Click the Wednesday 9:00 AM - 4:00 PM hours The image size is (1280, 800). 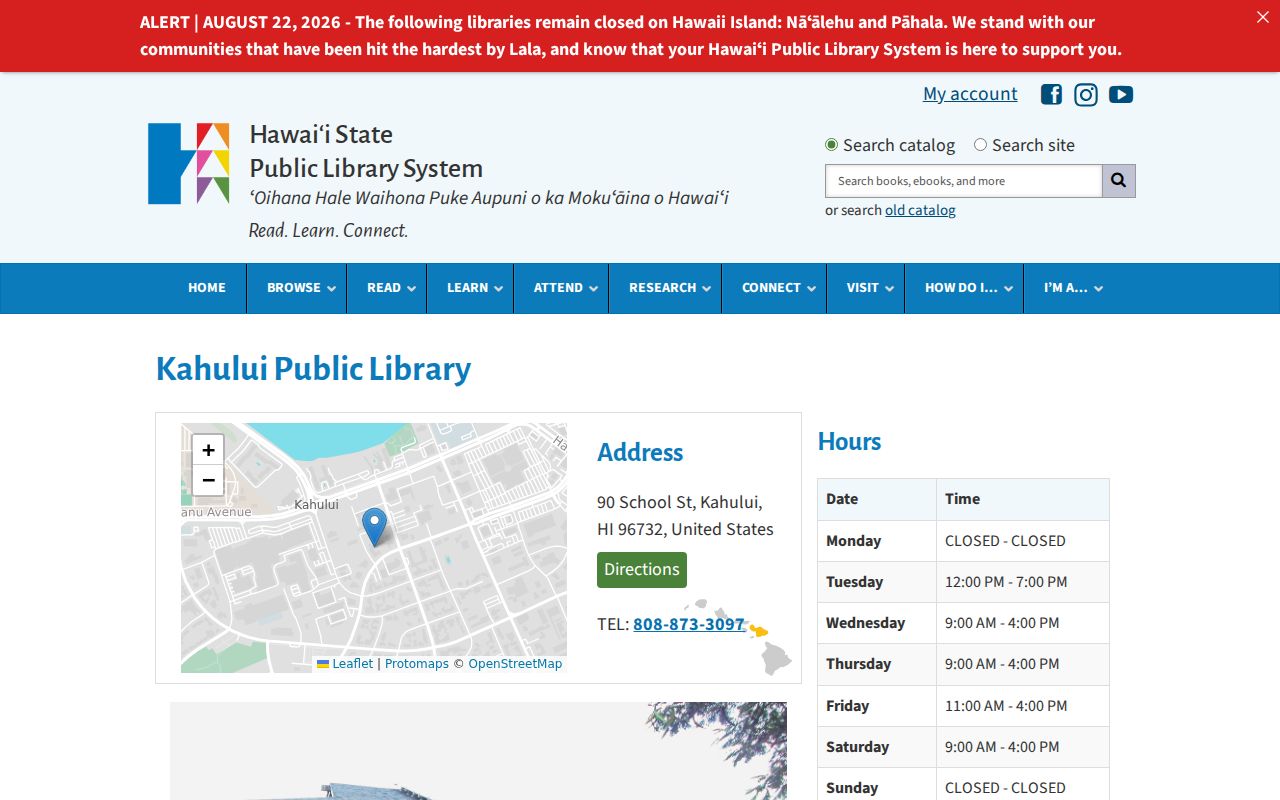(x=1002, y=623)
